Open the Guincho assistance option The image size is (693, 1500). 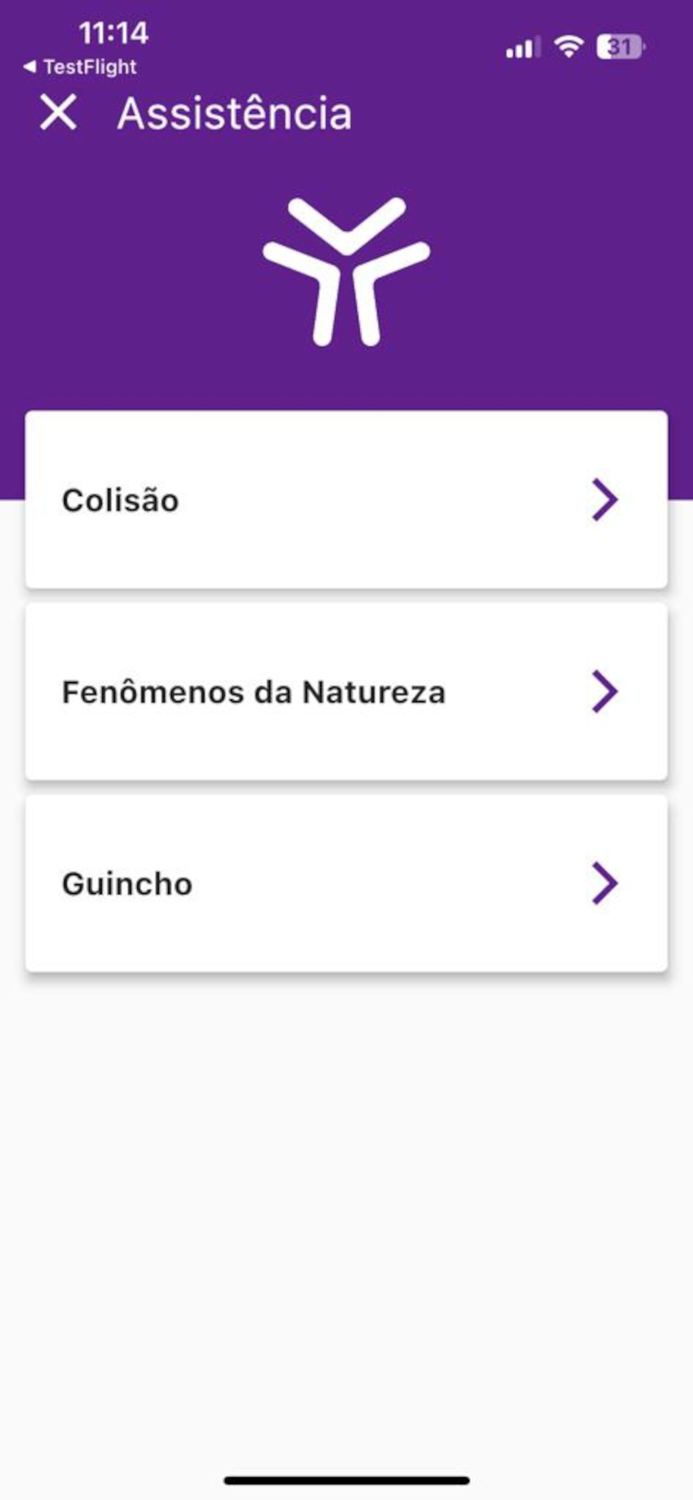(346, 883)
